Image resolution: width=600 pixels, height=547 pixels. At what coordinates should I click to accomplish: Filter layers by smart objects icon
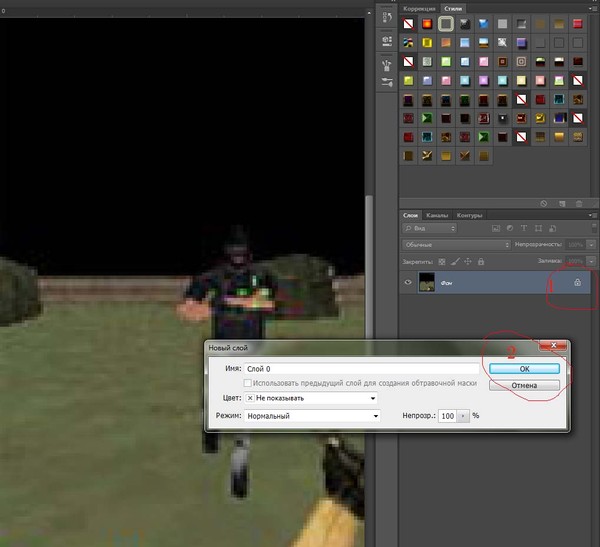pos(552,229)
